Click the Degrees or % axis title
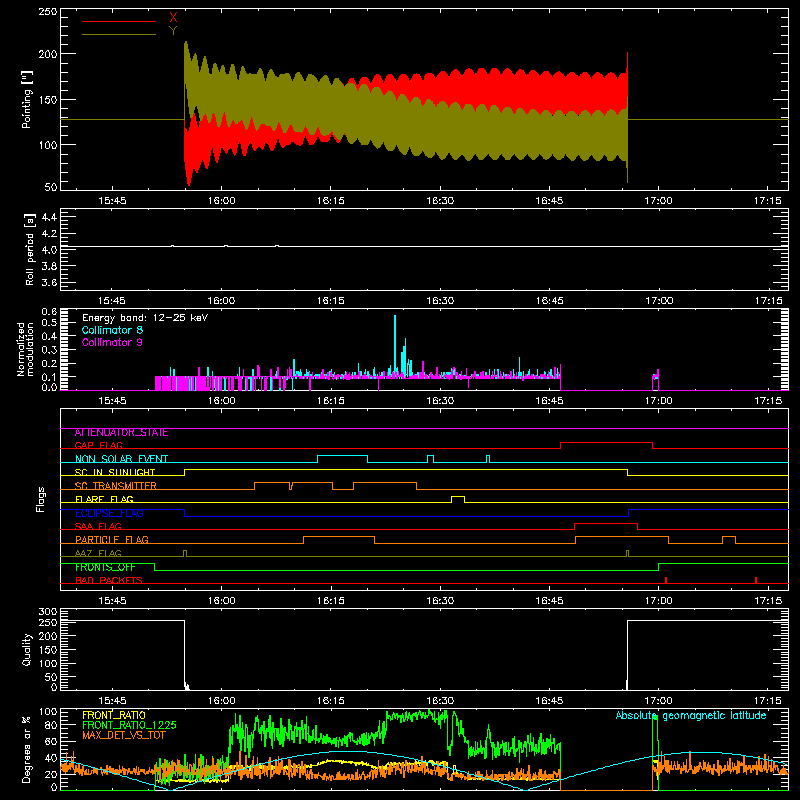Screen dimensions: 800x800 coord(27,749)
